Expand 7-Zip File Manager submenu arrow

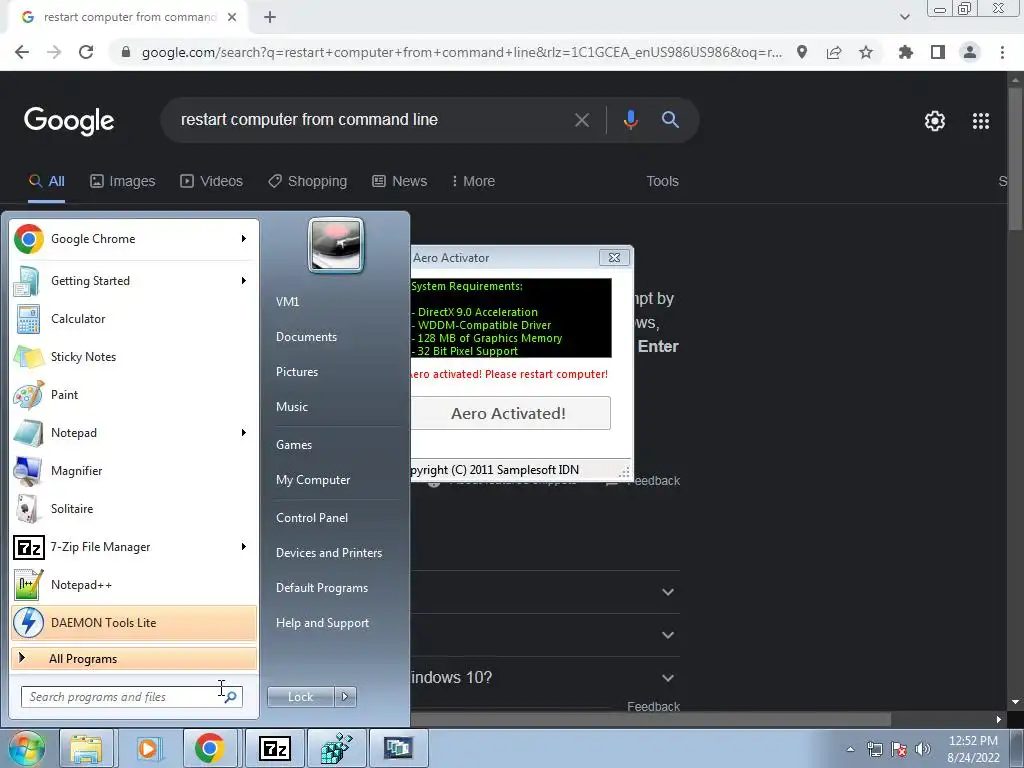pyautogui.click(x=244, y=547)
